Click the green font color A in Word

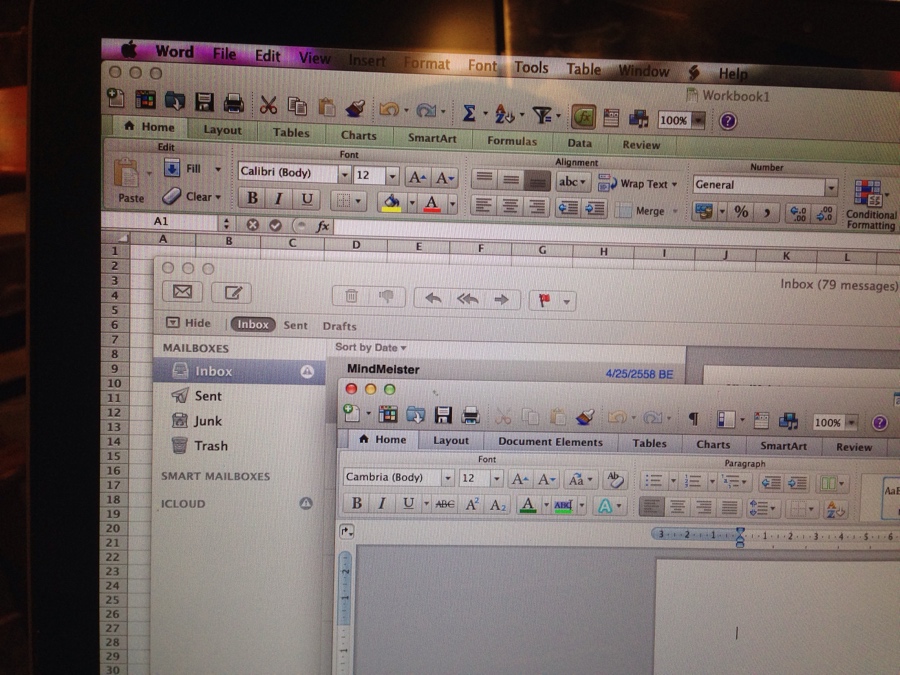[x=527, y=505]
